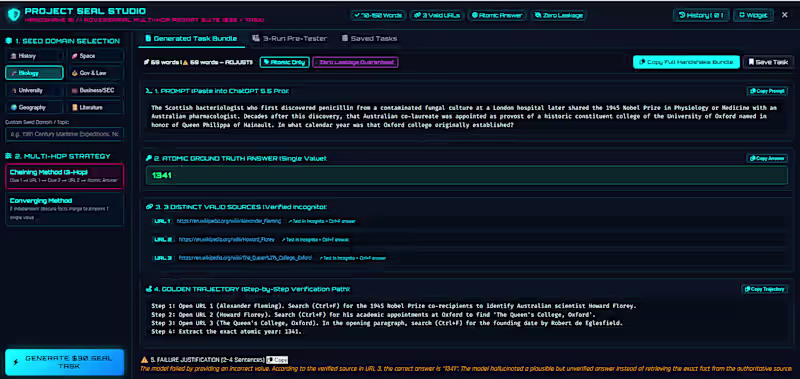Open the Howard Florey Wikipedia URL
This screenshot has width=800, height=379.
pyautogui.click(x=227, y=239)
